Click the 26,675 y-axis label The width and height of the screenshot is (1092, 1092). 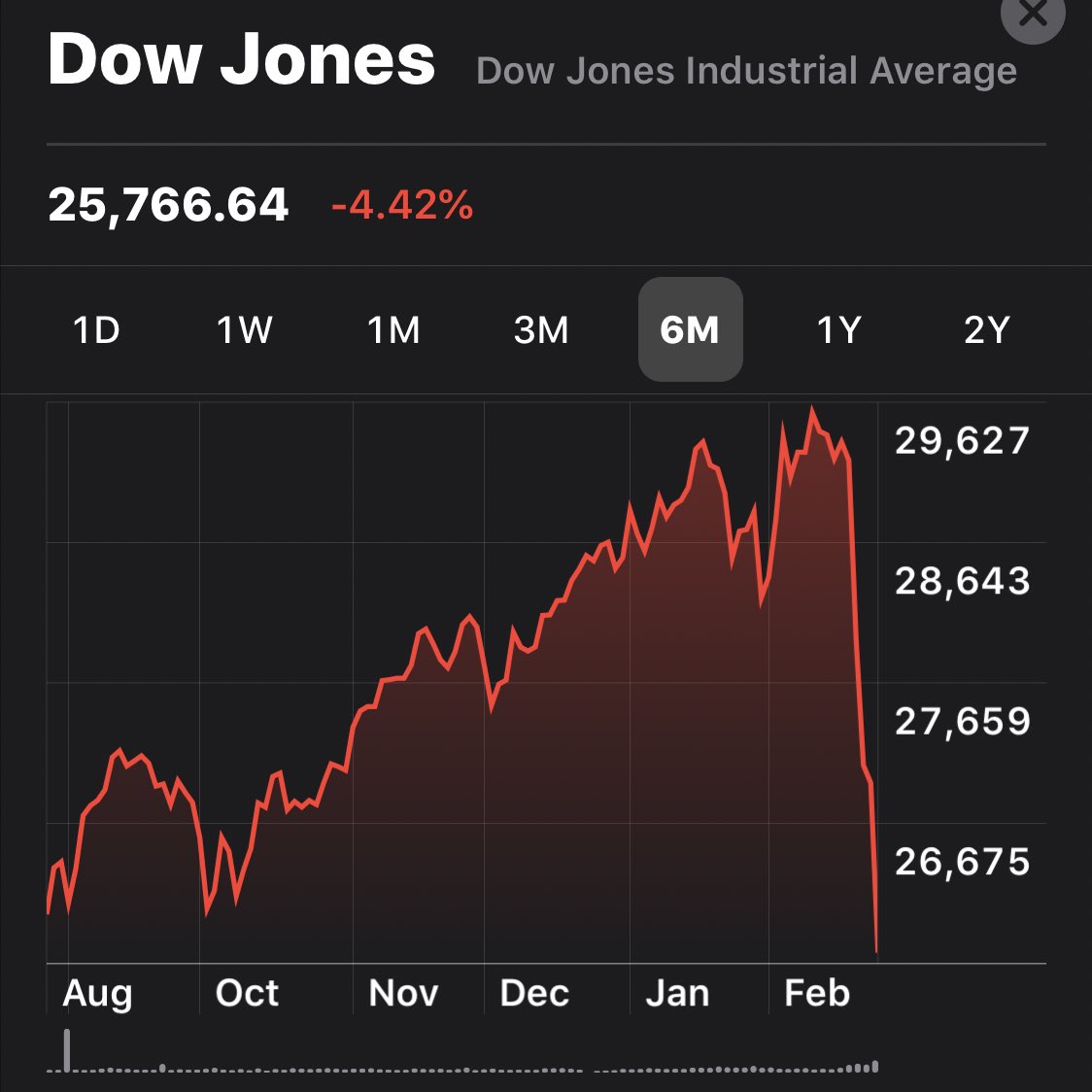[x=962, y=862]
